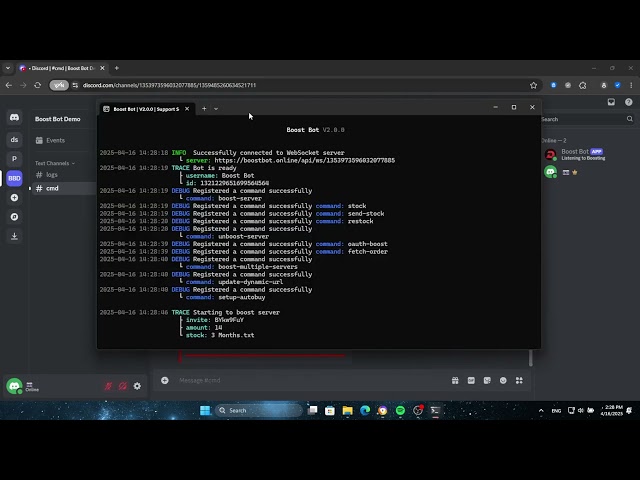Open the sticker picker in message bar
The height and width of the screenshot is (480, 640).
point(487,380)
